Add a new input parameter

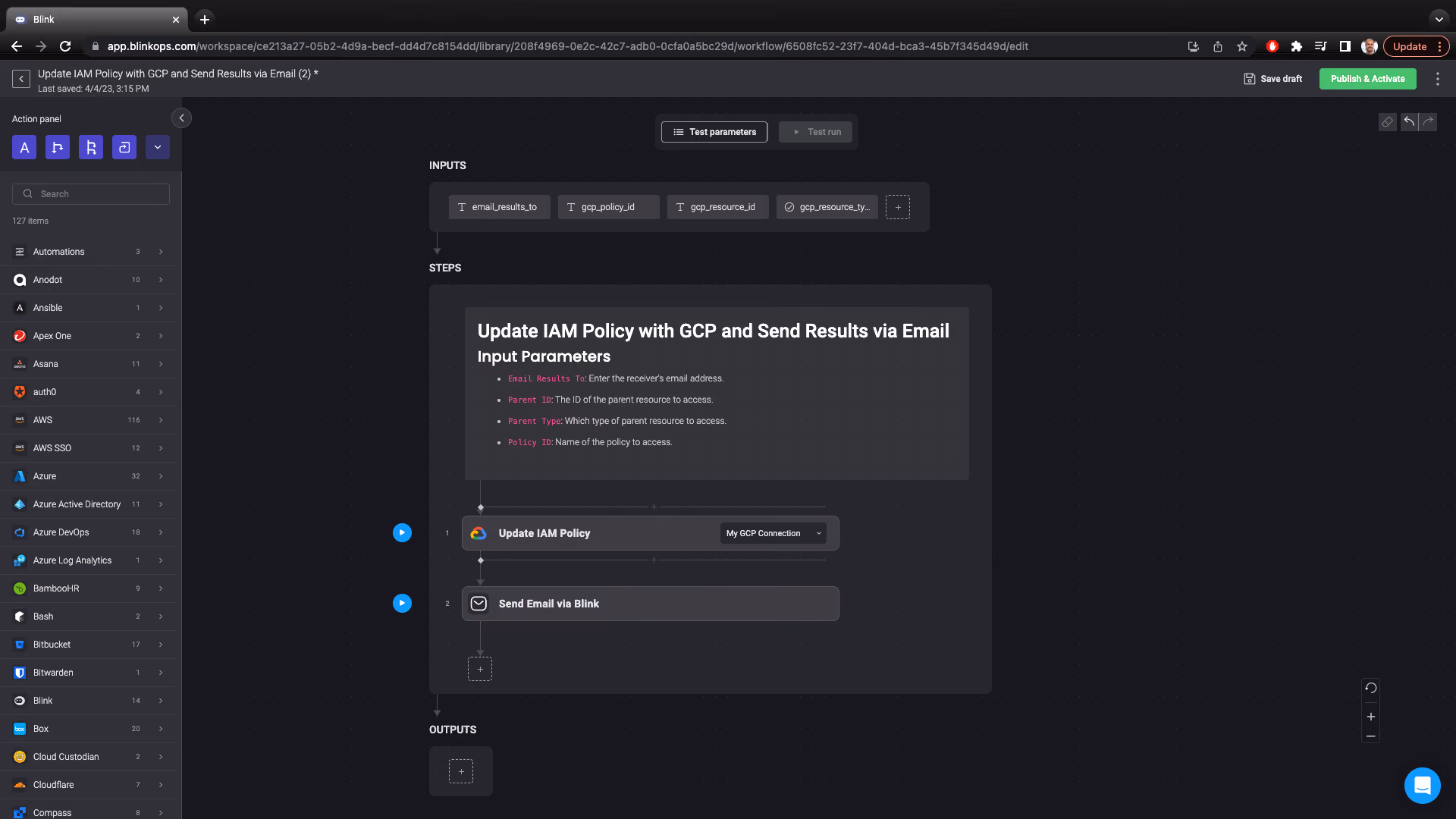(898, 207)
